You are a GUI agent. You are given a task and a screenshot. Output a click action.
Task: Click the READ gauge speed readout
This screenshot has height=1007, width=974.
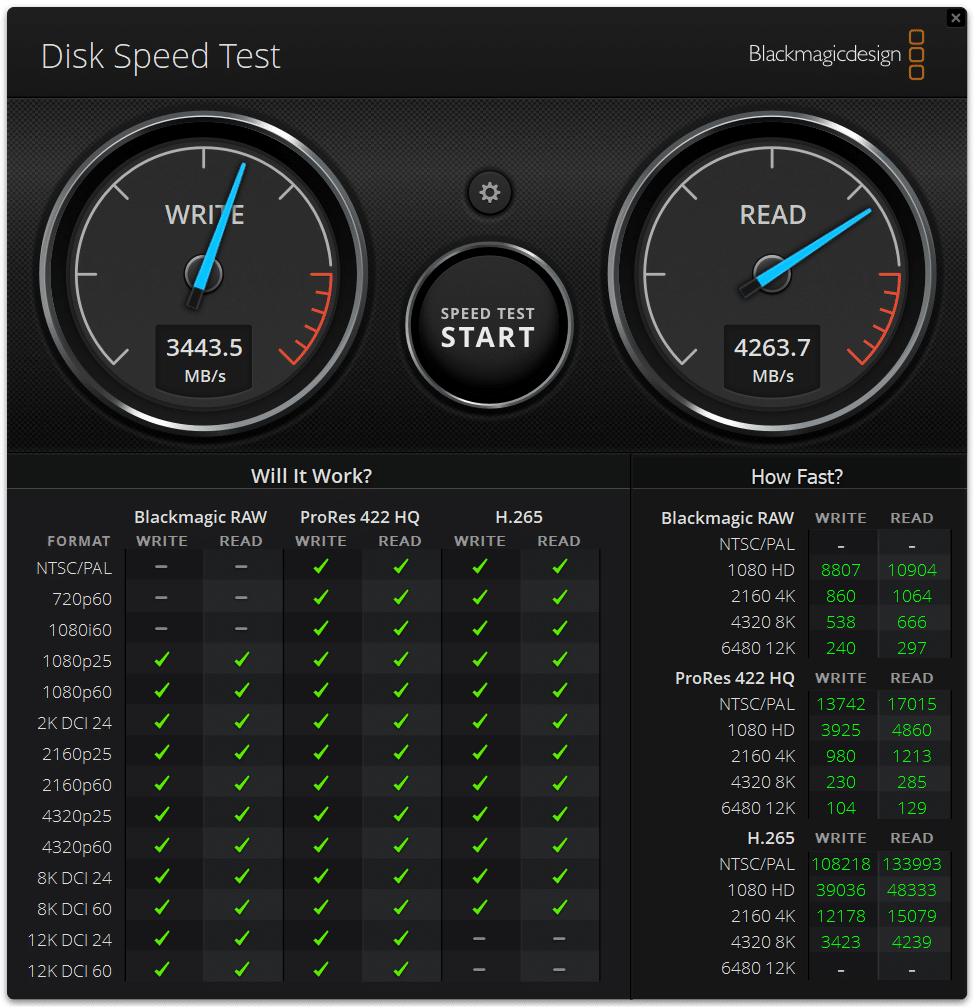(x=772, y=359)
